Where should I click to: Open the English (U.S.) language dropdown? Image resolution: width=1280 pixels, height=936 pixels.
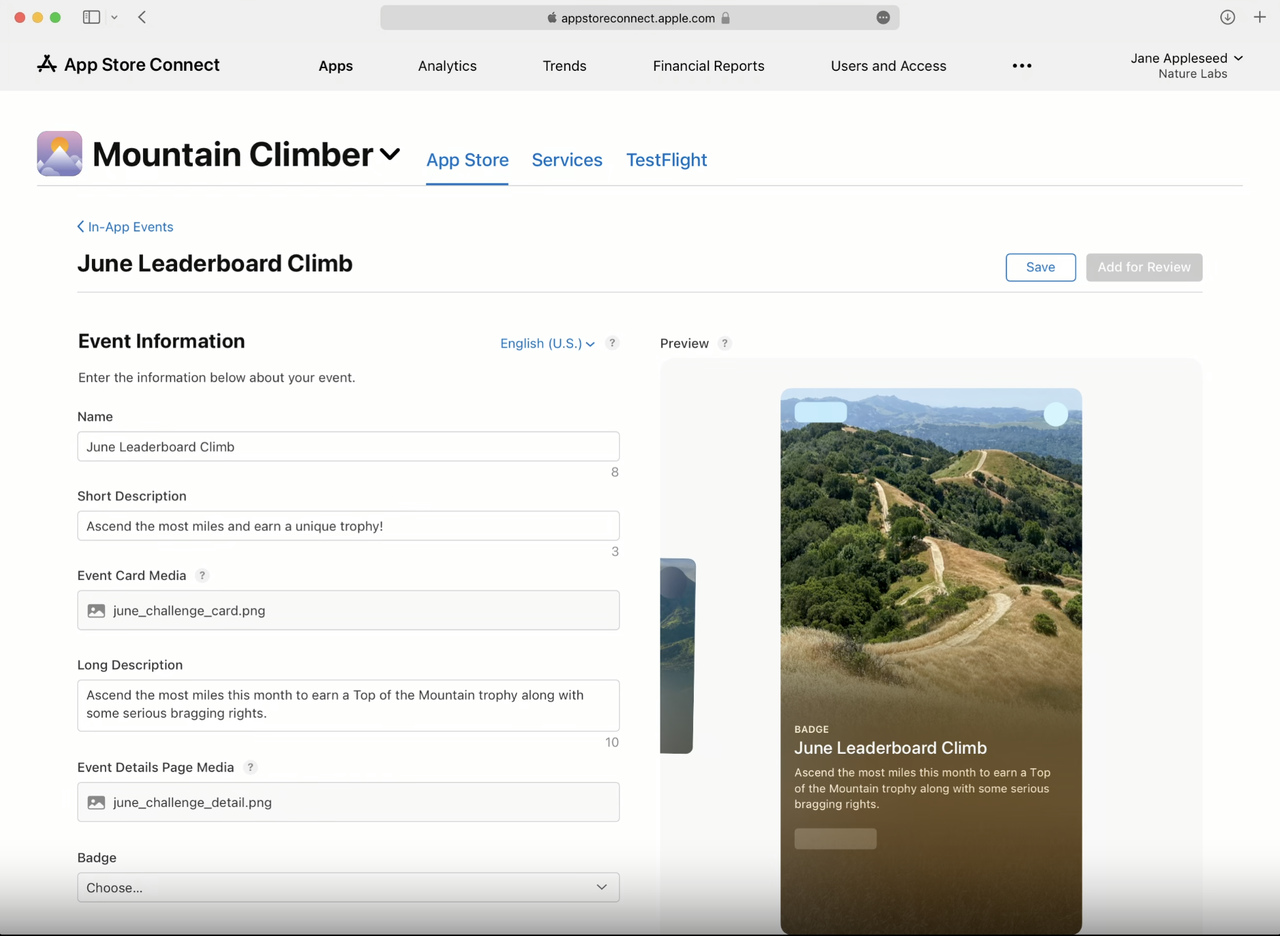pos(547,343)
